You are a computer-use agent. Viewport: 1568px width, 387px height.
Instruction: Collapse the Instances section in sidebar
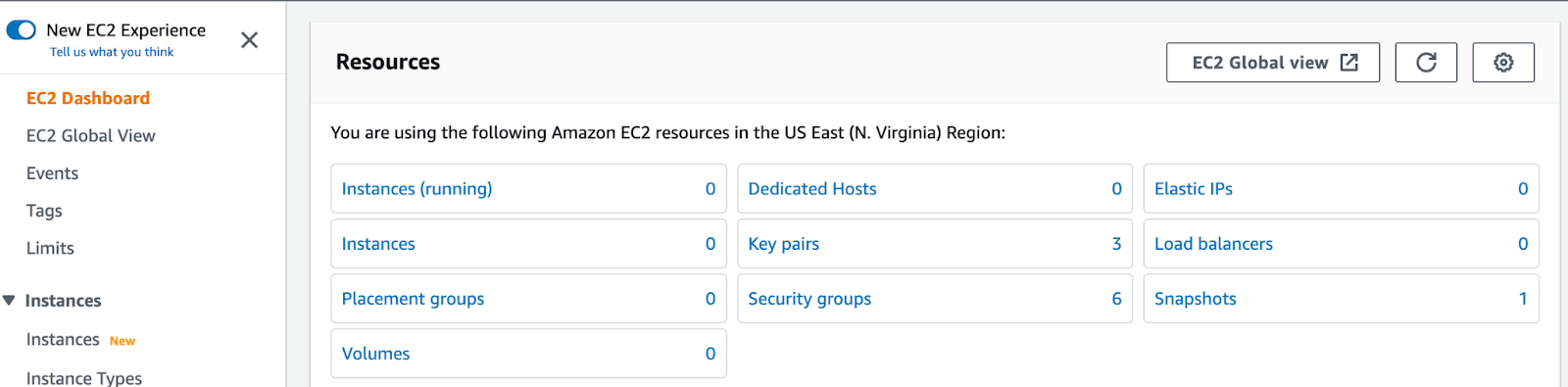(x=9, y=301)
